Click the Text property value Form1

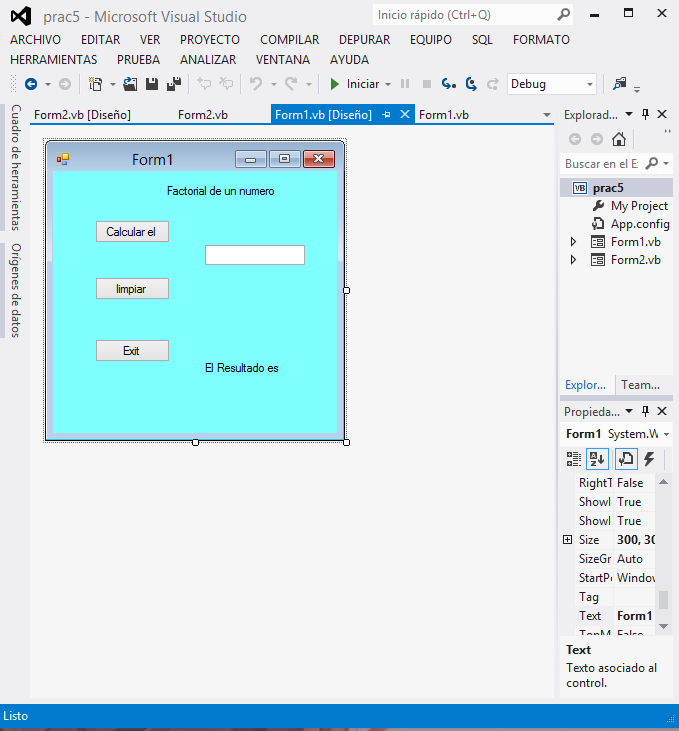click(x=634, y=616)
